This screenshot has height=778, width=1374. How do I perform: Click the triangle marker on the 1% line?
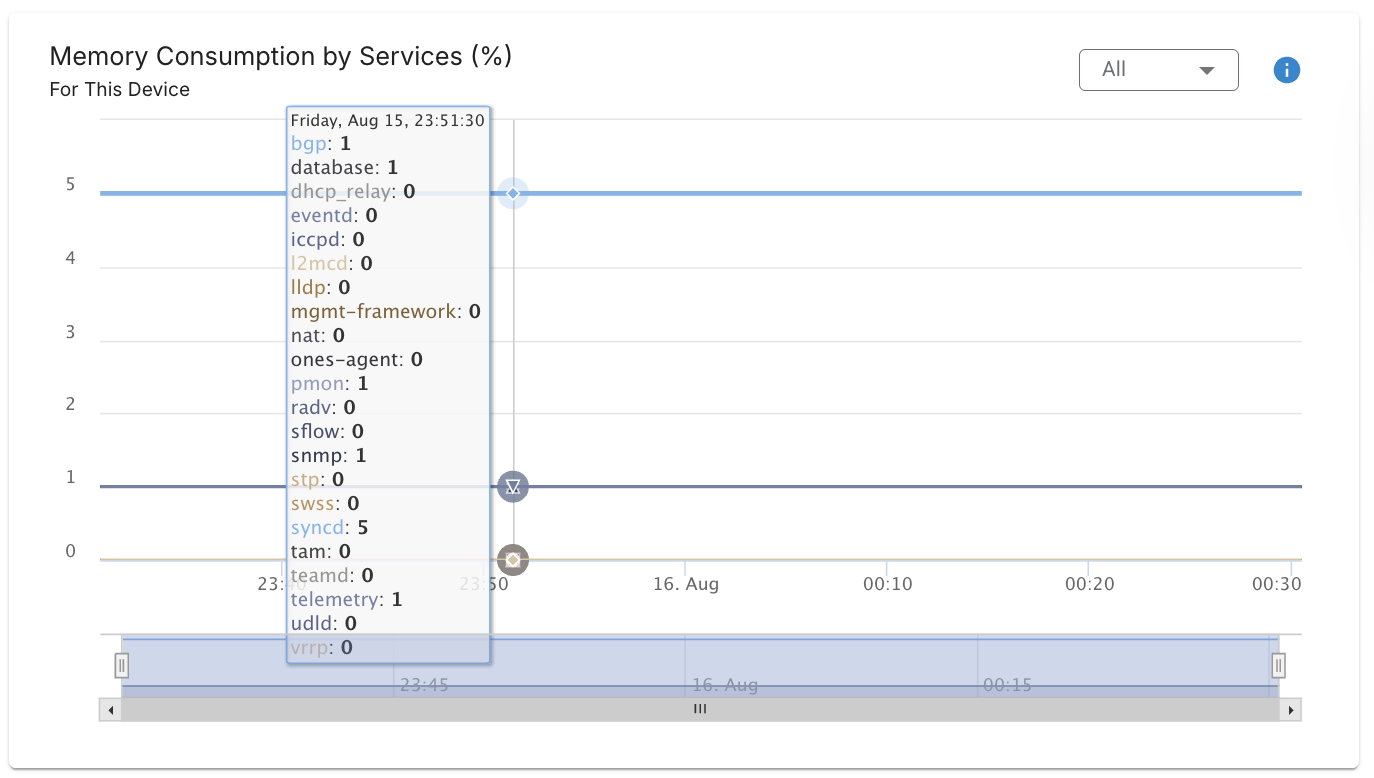(513, 487)
